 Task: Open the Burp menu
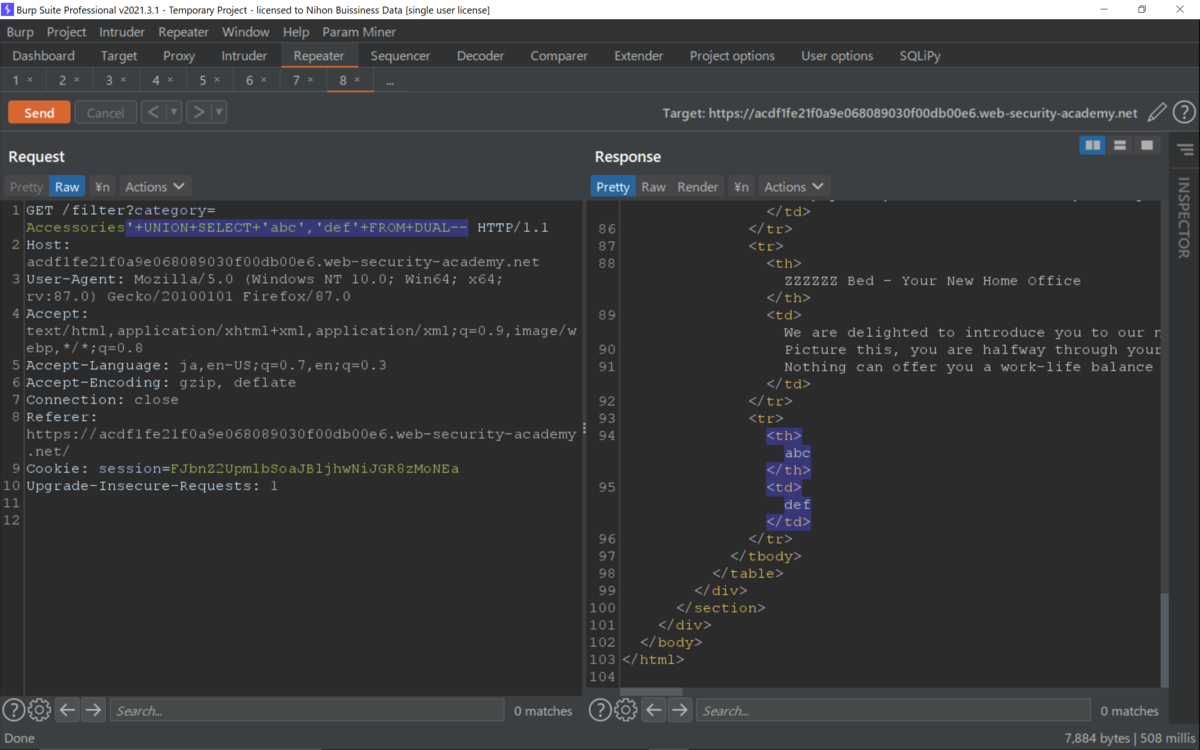tap(20, 32)
